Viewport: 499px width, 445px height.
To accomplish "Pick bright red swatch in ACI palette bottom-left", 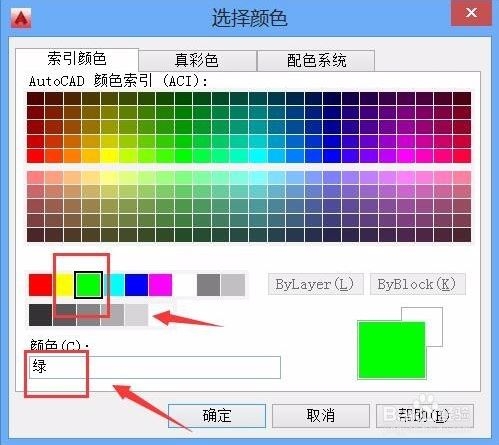I will (36, 156).
